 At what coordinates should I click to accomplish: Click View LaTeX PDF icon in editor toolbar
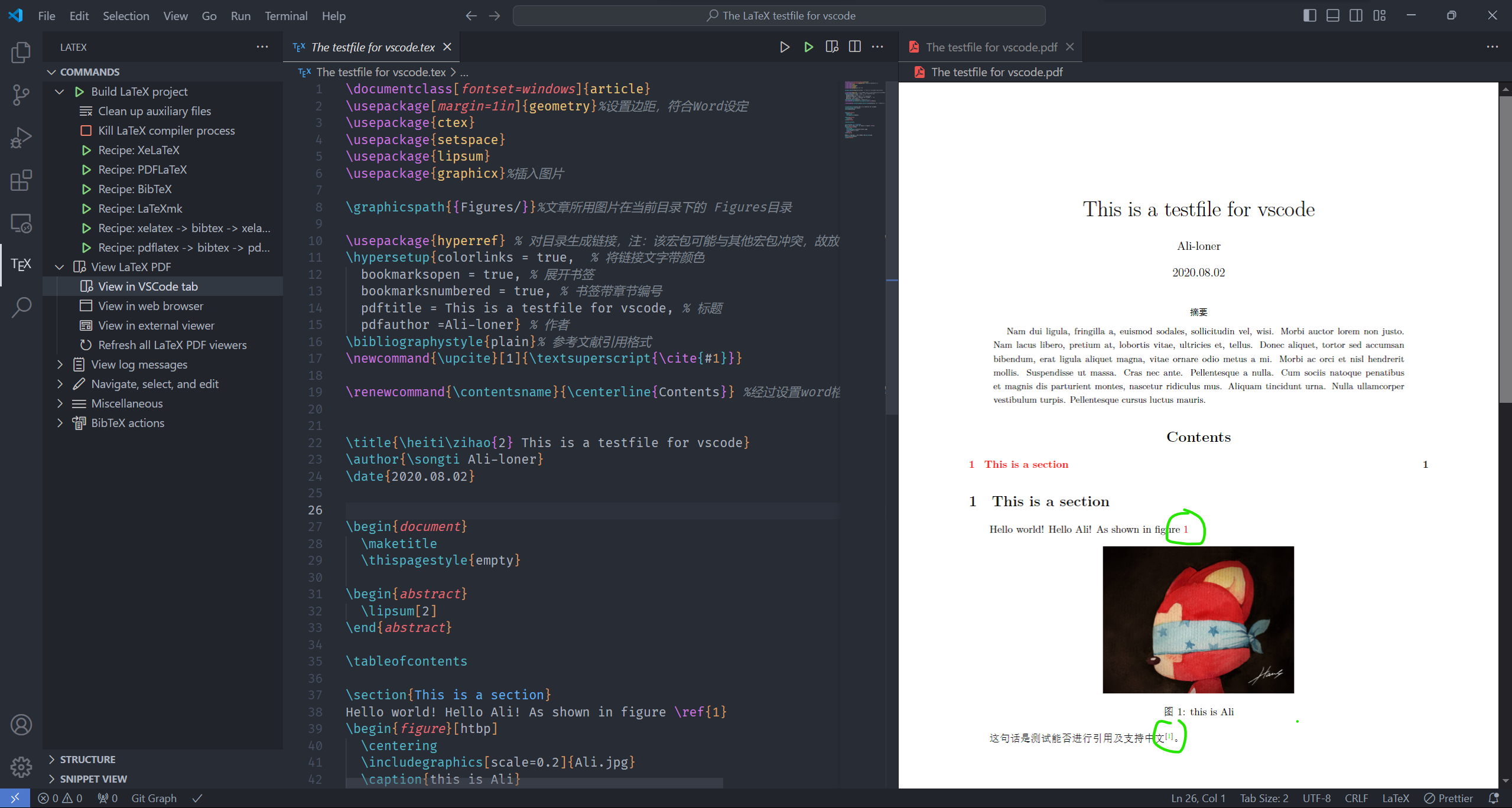[831, 47]
